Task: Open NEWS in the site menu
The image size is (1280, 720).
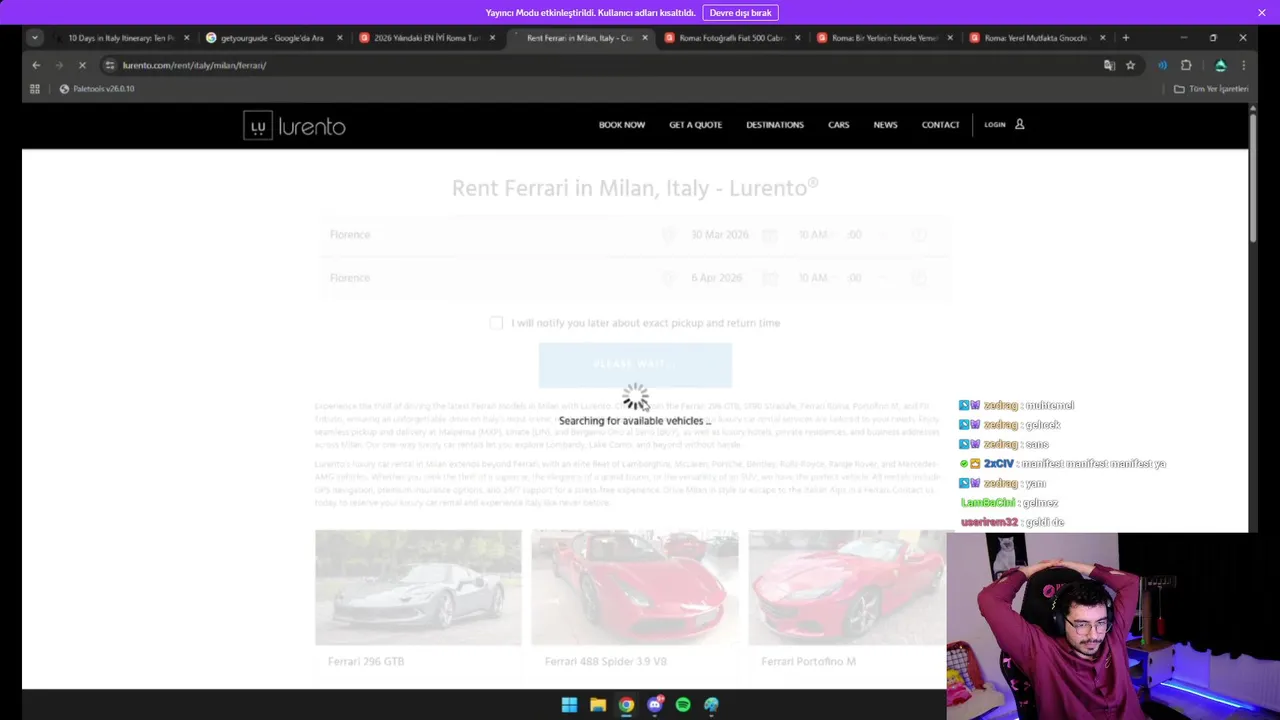Action: [x=885, y=125]
